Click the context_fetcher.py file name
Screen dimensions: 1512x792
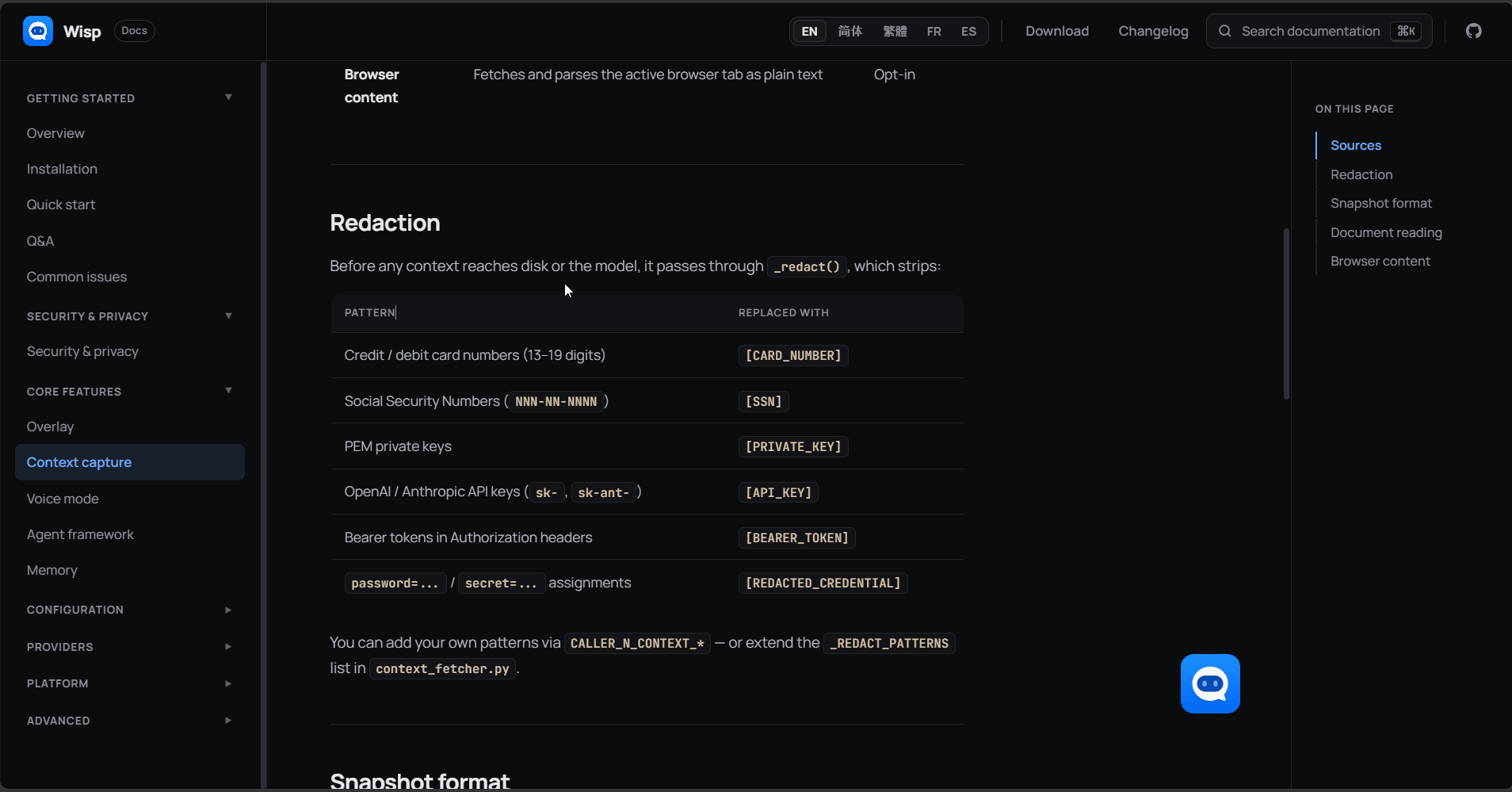pyautogui.click(x=443, y=668)
